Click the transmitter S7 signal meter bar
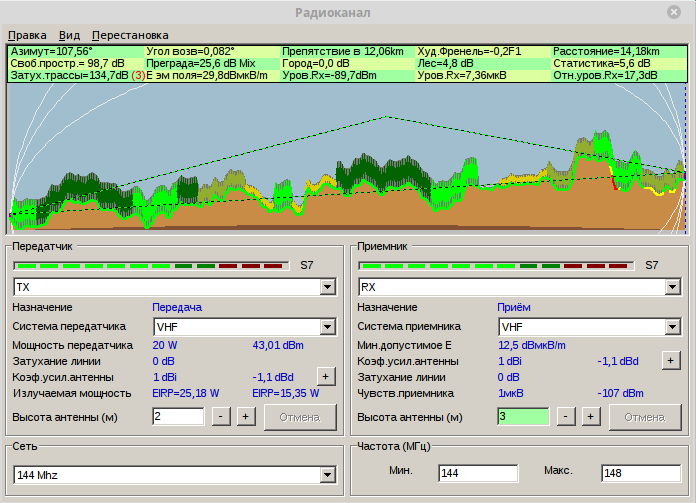The height and width of the screenshot is (503, 696). [152, 266]
